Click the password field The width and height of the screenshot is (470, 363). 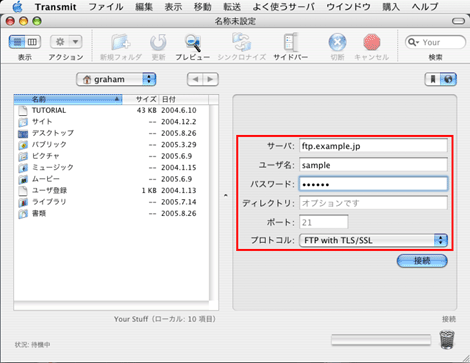(x=373, y=184)
